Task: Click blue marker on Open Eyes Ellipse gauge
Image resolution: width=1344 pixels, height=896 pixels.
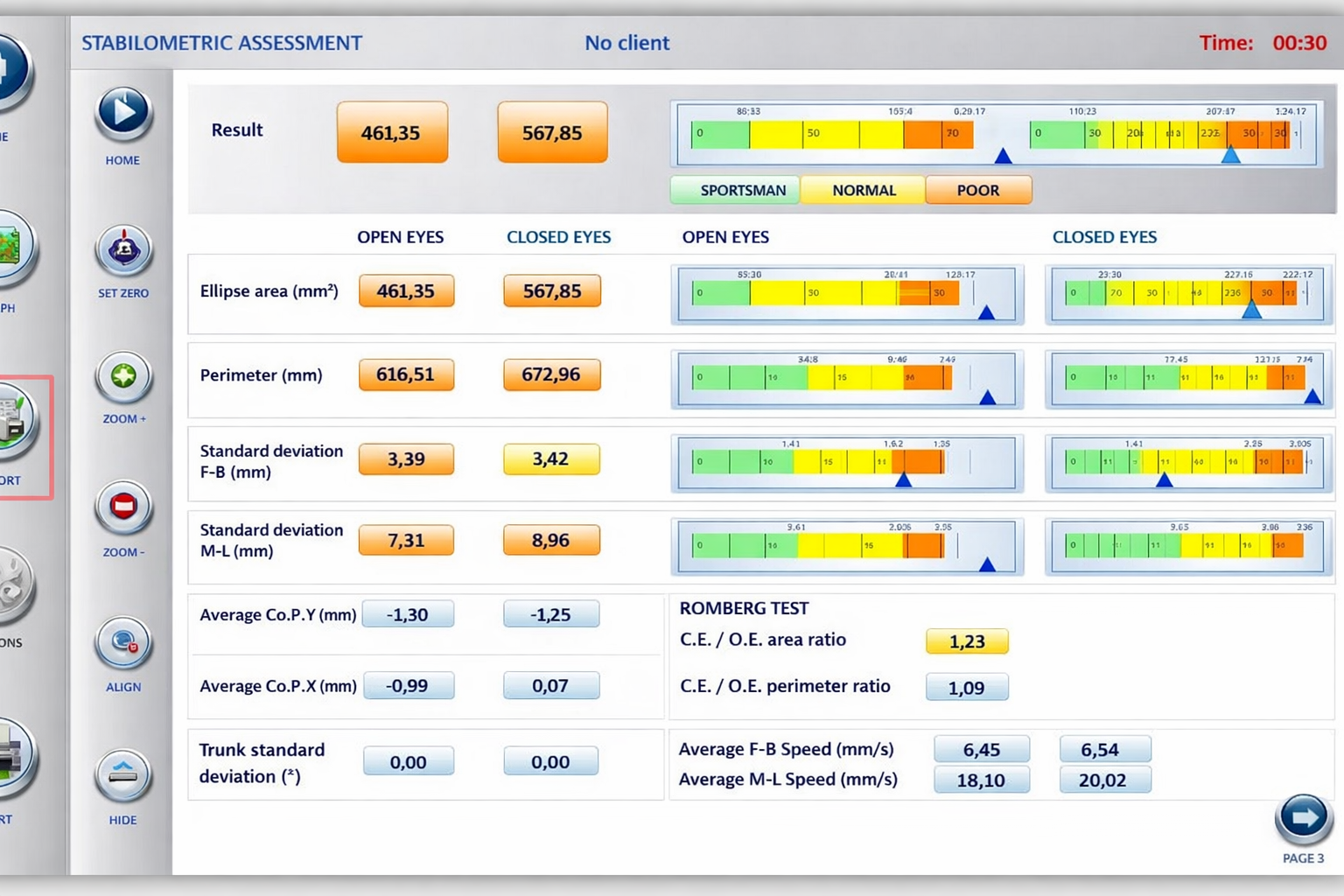Action: coord(986,313)
